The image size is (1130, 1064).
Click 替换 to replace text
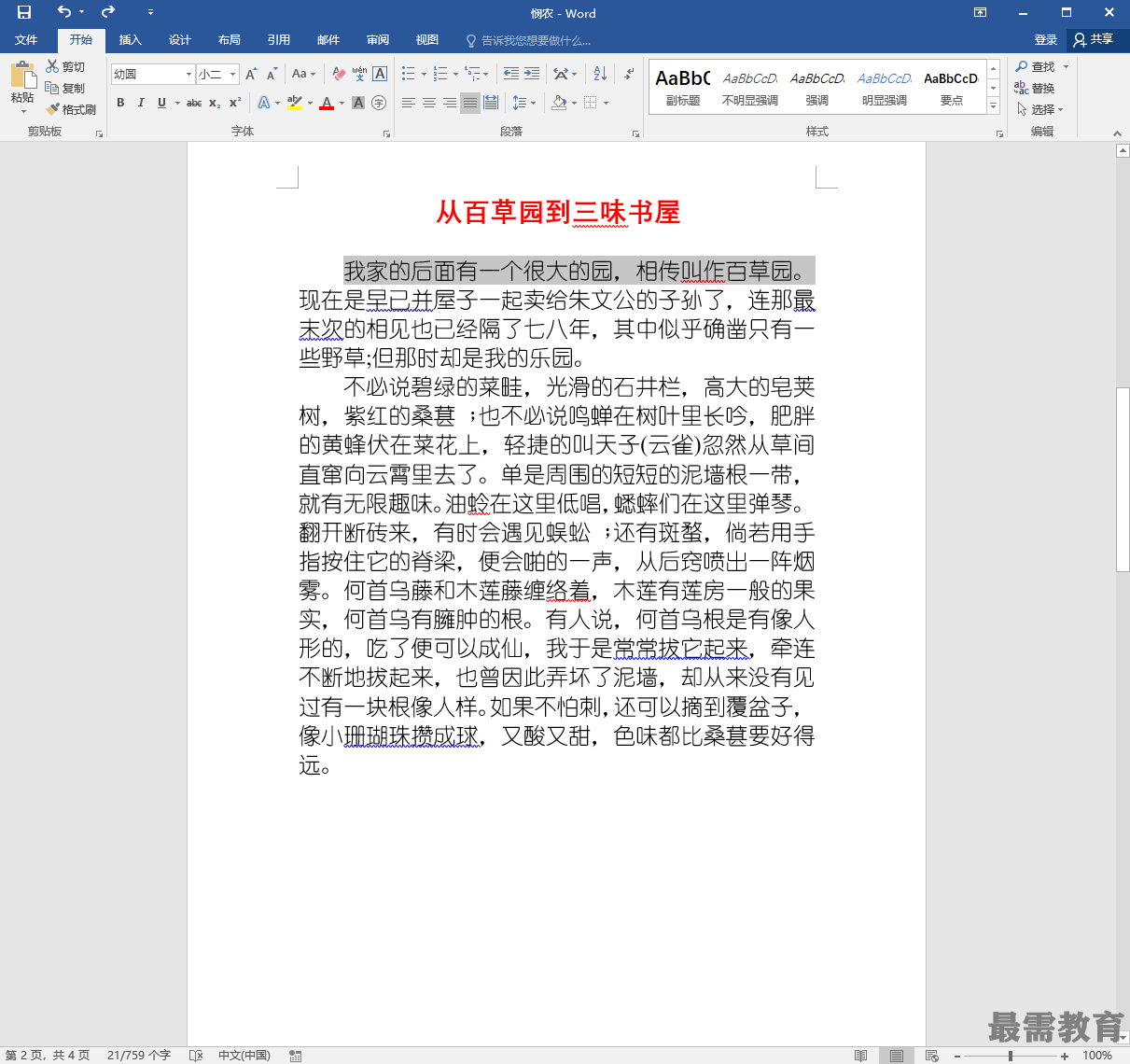[x=1036, y=88]
